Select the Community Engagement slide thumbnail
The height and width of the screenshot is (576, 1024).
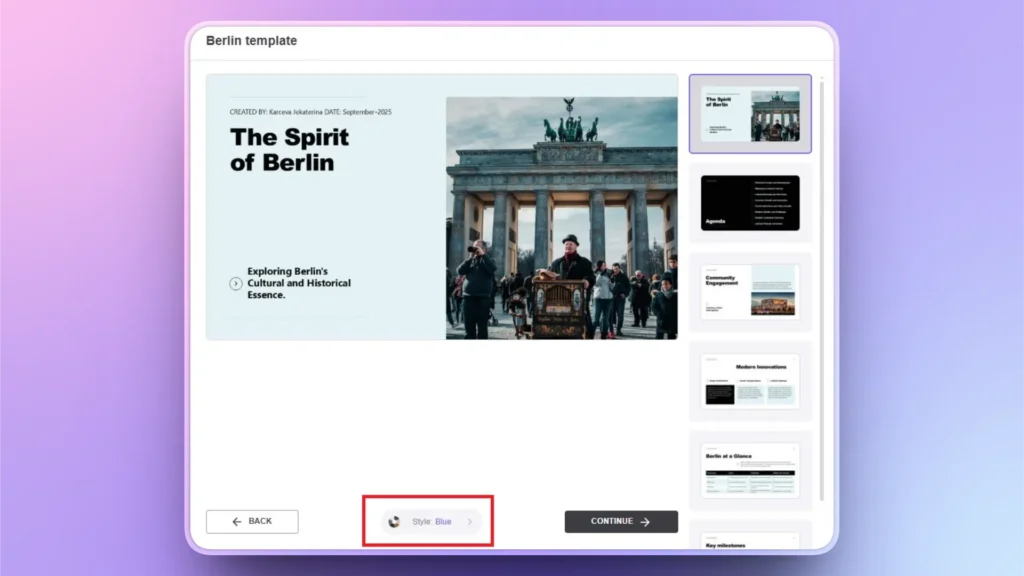751,291
